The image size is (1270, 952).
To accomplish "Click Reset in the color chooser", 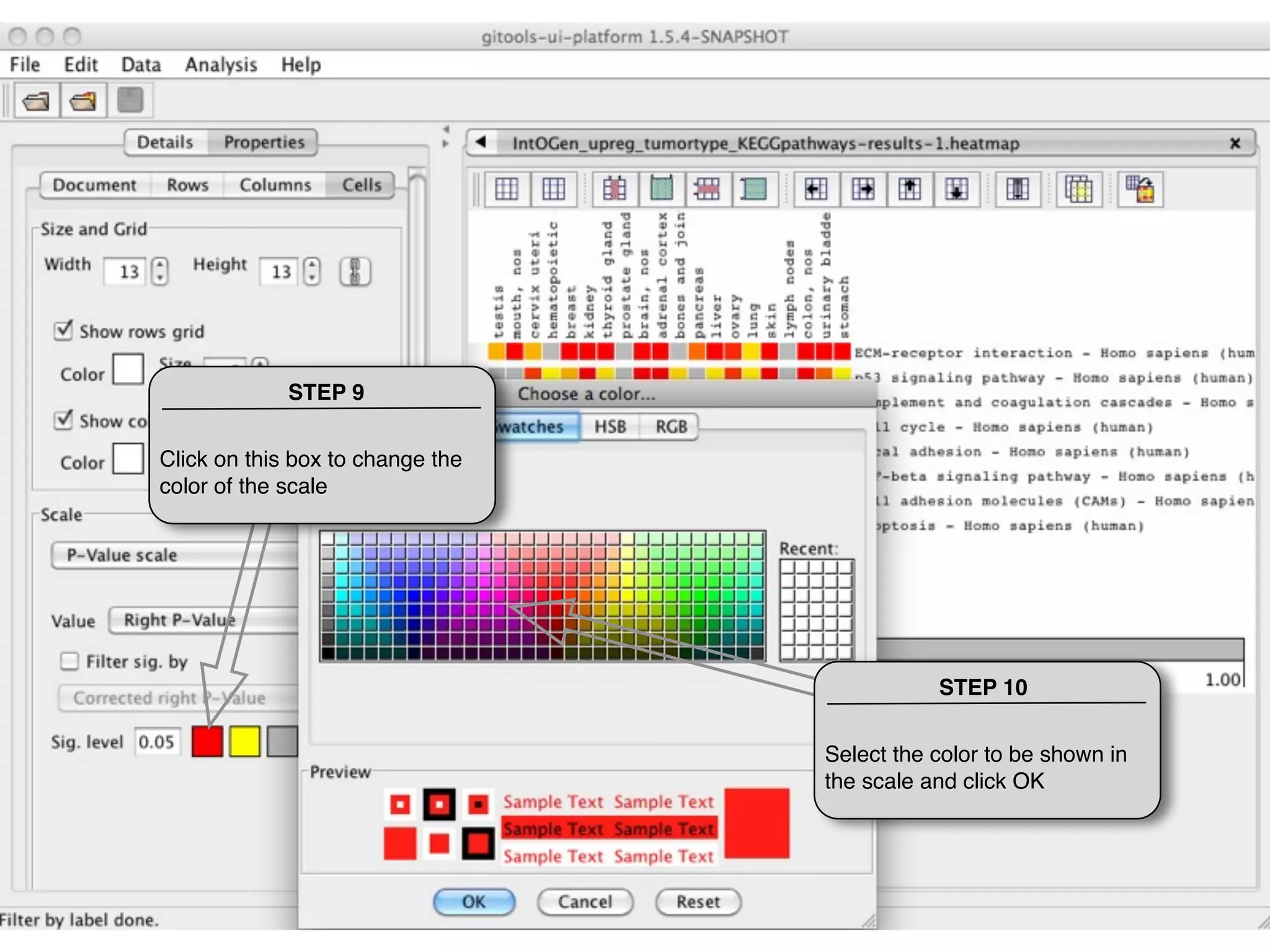I will click(x=698, y=902).
